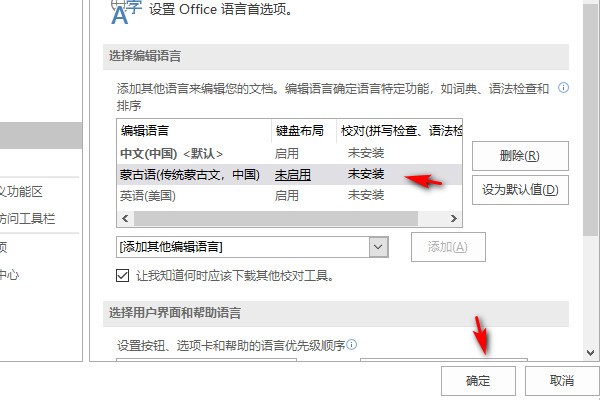Image resolution: width=600 pixels, height=400 pixels.
Task: Click the 添加(A) button
Action: [448, 247]
